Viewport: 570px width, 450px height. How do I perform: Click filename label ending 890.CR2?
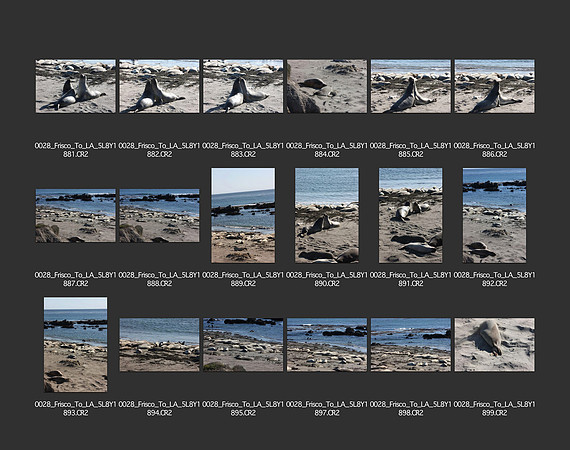click(x=327, y=279)
